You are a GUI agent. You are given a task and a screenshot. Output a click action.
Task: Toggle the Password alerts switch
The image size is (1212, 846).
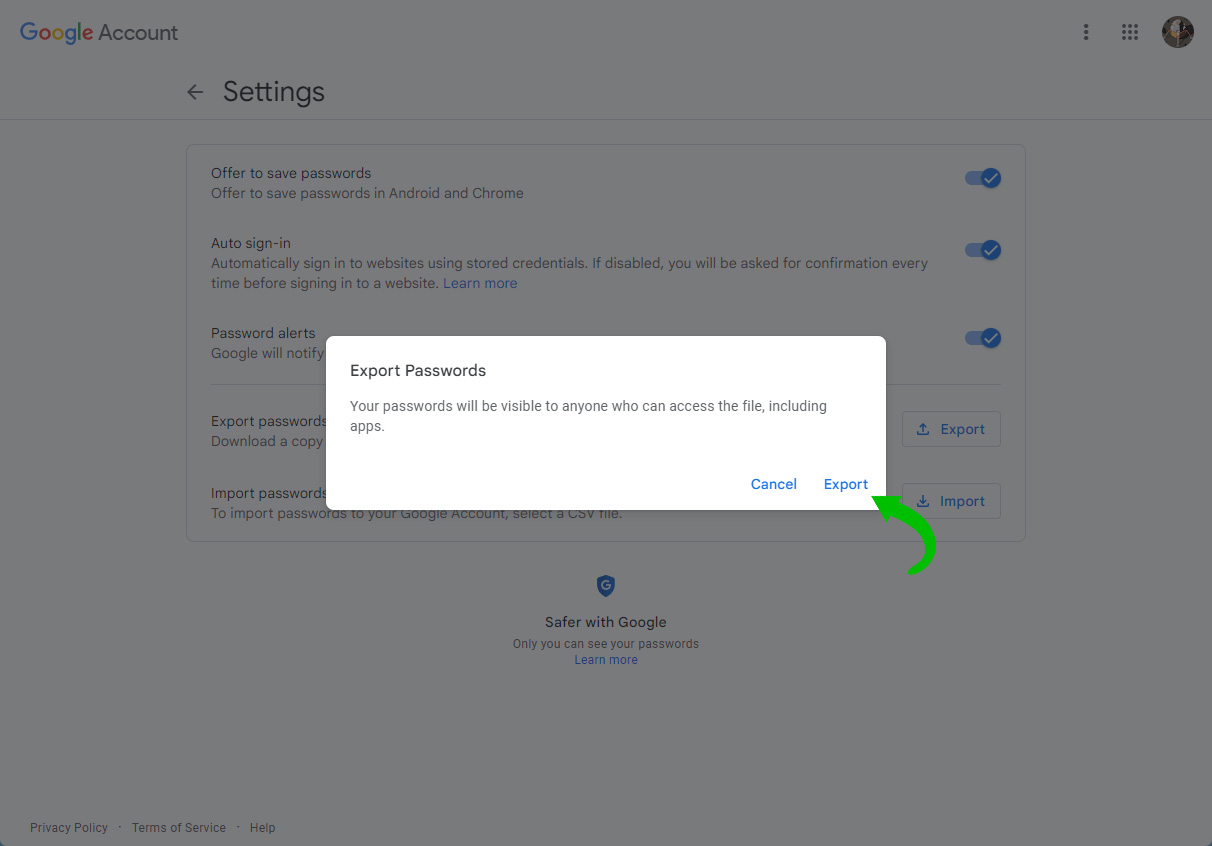pos(983,338)
